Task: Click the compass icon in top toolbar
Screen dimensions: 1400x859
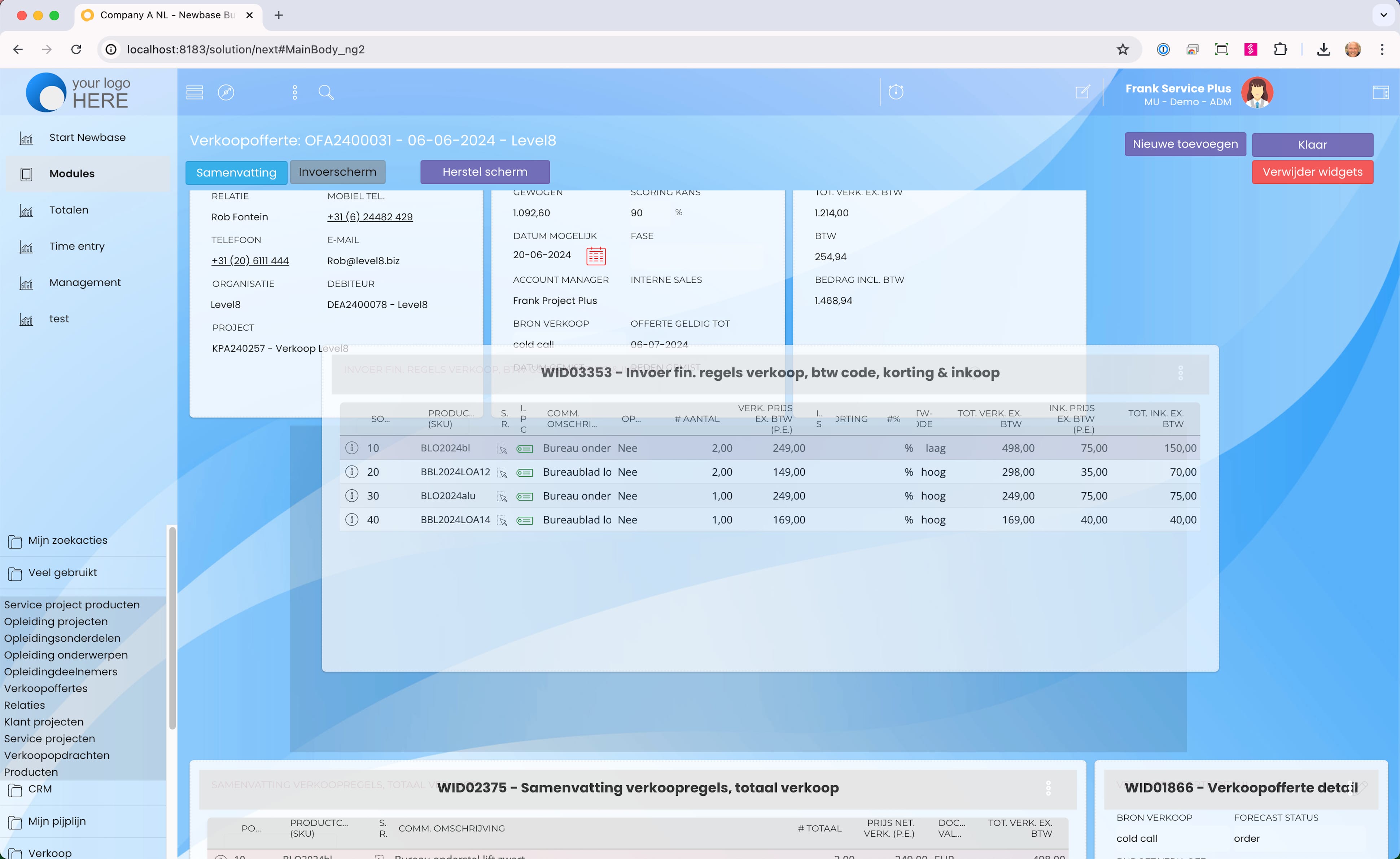Action: [x=226, y=93]
